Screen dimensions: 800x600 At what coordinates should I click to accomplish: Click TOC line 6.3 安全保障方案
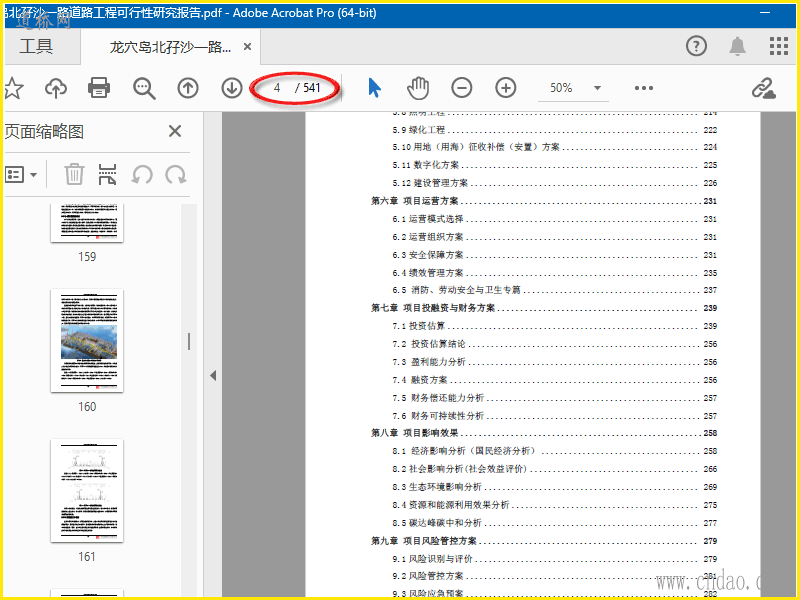555,255
